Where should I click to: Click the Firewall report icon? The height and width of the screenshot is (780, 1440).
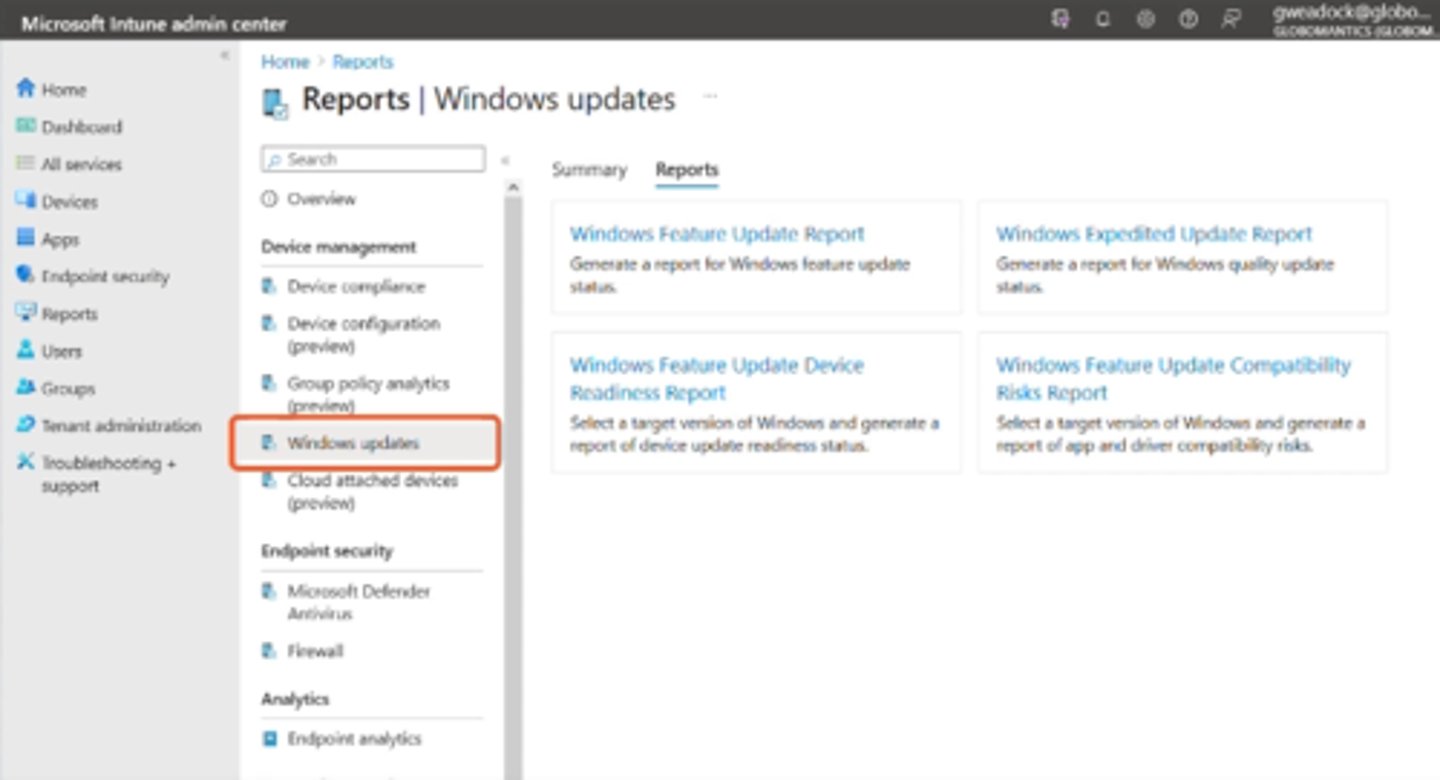(269, 651)
